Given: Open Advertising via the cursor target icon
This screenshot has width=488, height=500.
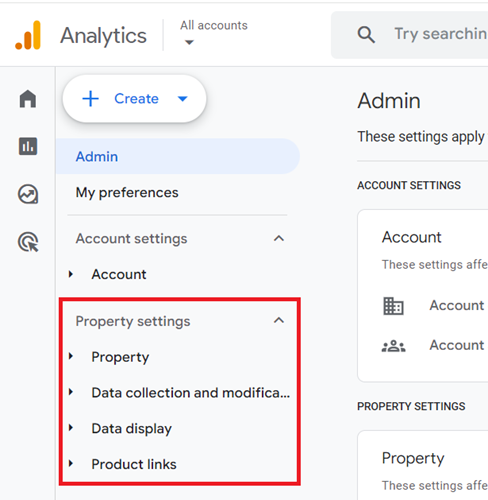Looking at the screenshot, I should [28, 242].
